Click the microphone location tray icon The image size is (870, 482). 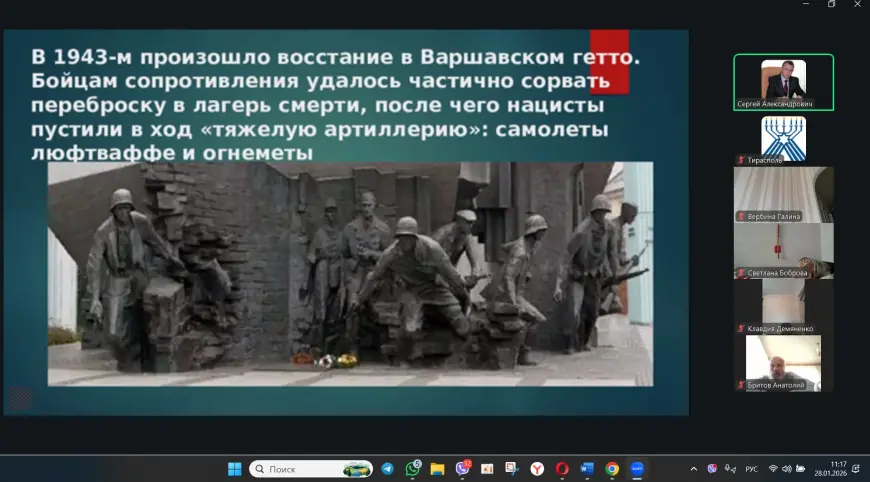point(730,469)
